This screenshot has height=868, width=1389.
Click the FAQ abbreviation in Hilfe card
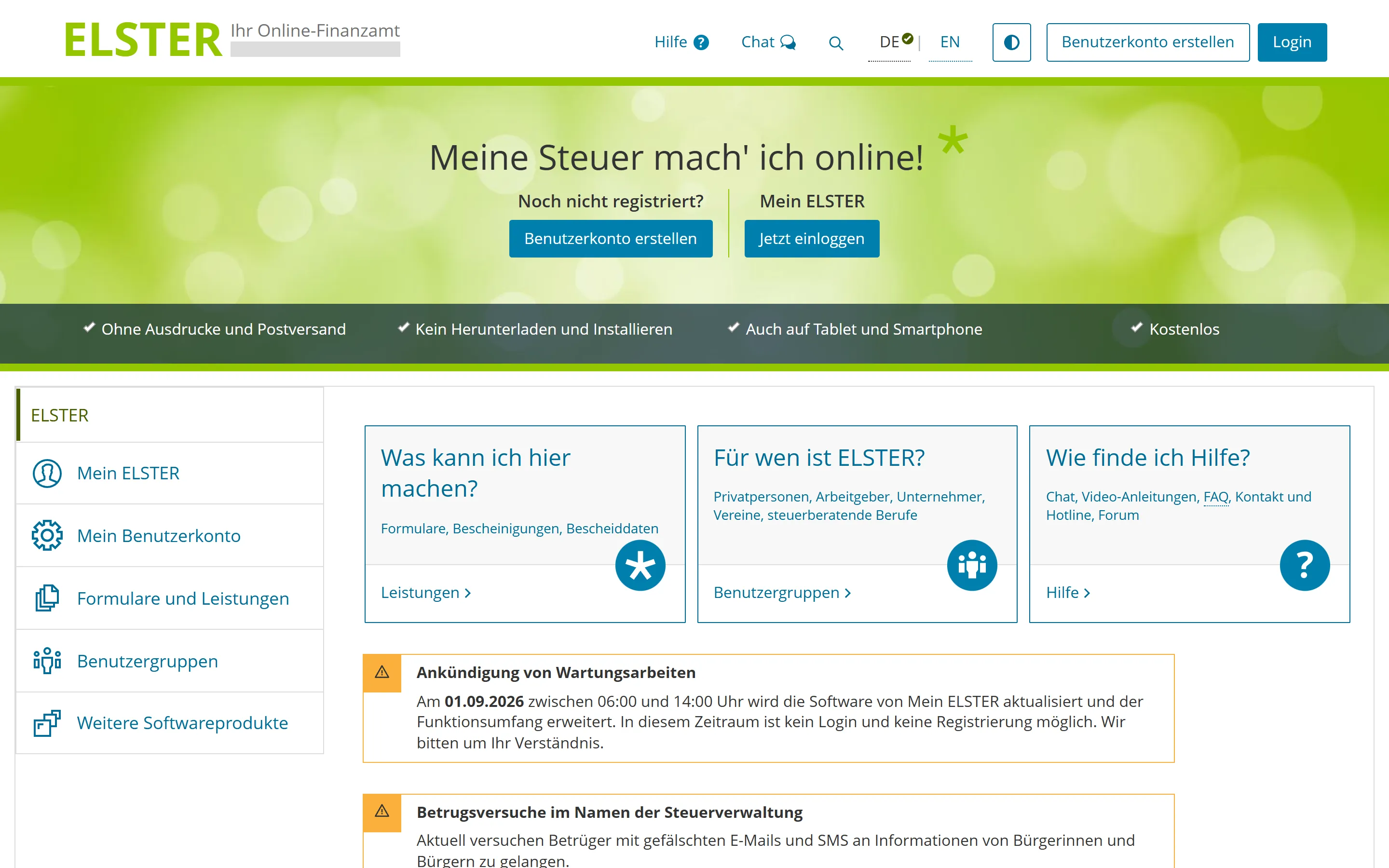pos(1216,497)
